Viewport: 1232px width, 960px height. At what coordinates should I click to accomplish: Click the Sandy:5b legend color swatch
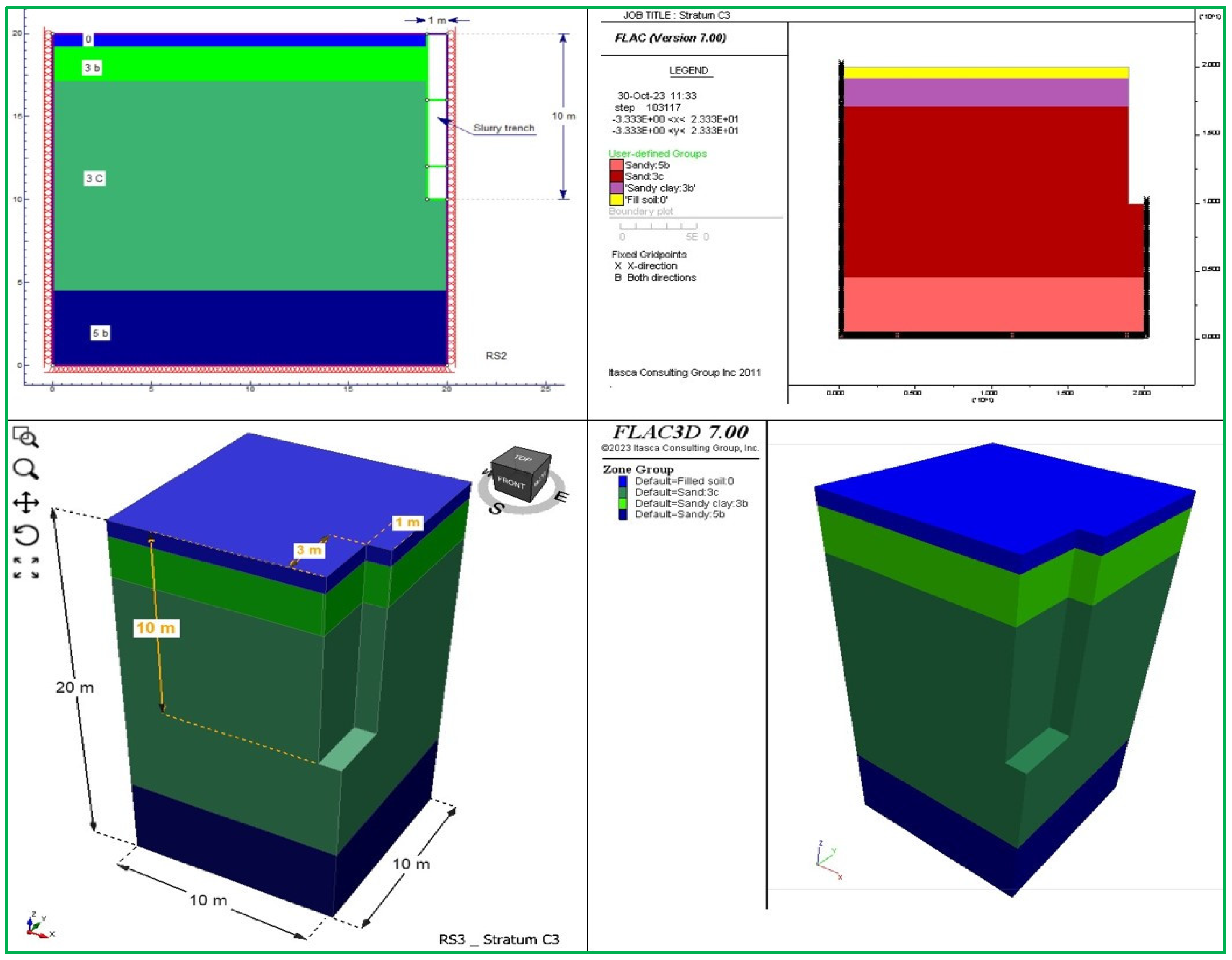coord(616,165)
